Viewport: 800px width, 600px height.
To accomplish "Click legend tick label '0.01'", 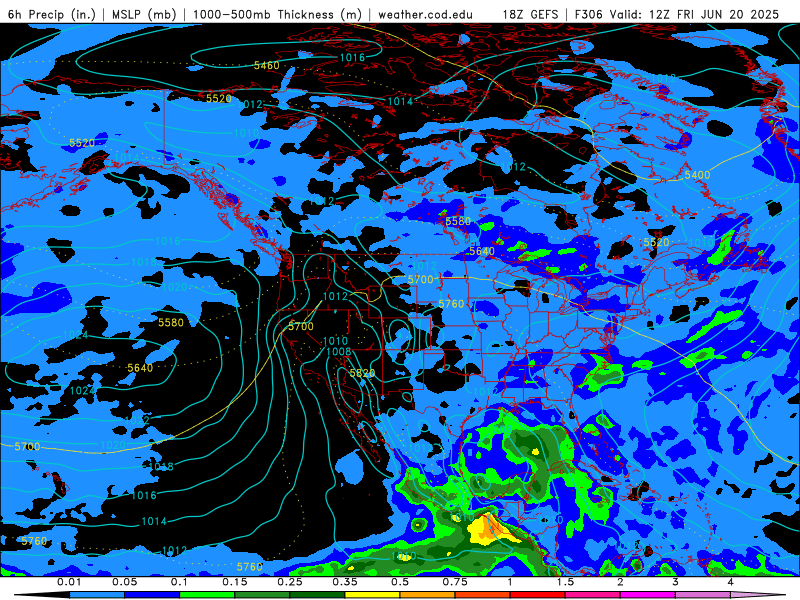I will [x=68, y=582].
